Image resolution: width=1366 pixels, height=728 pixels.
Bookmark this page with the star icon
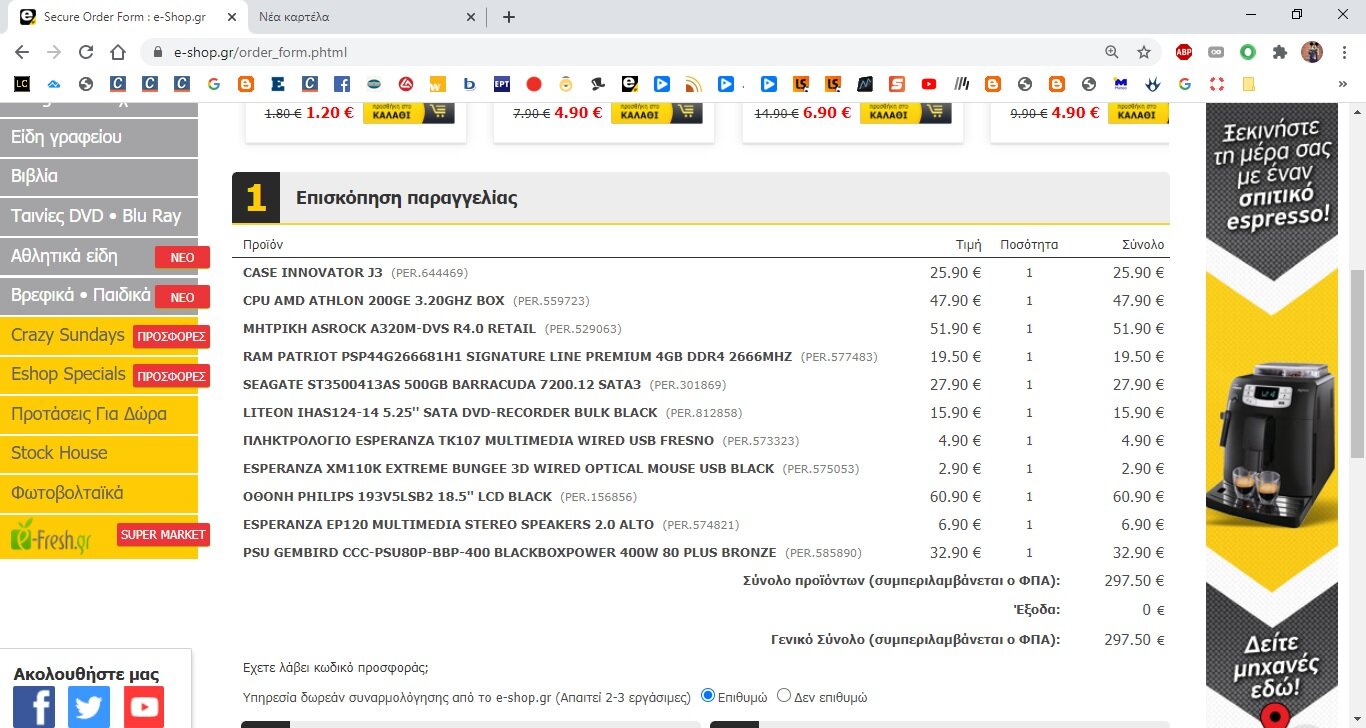1144,52
